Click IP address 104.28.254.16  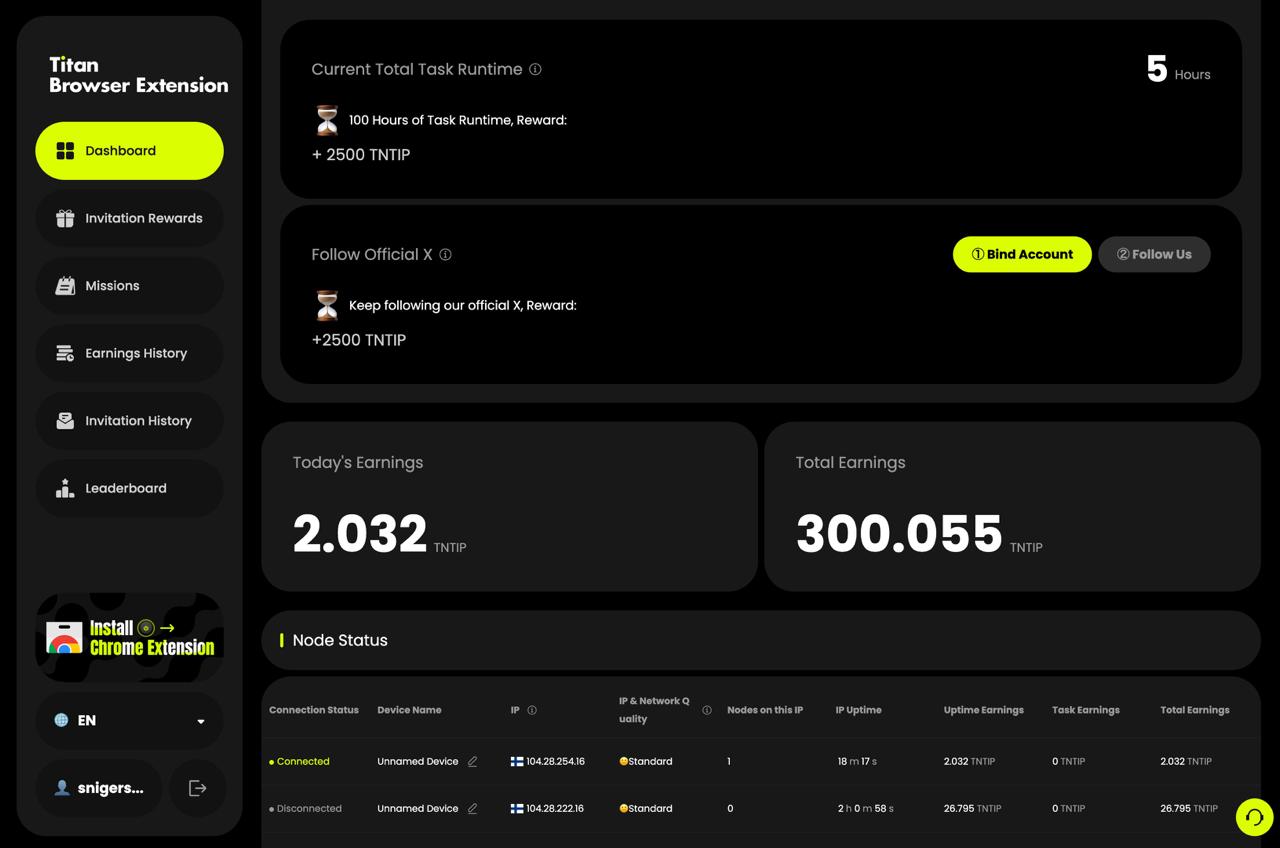pos(555,762)
